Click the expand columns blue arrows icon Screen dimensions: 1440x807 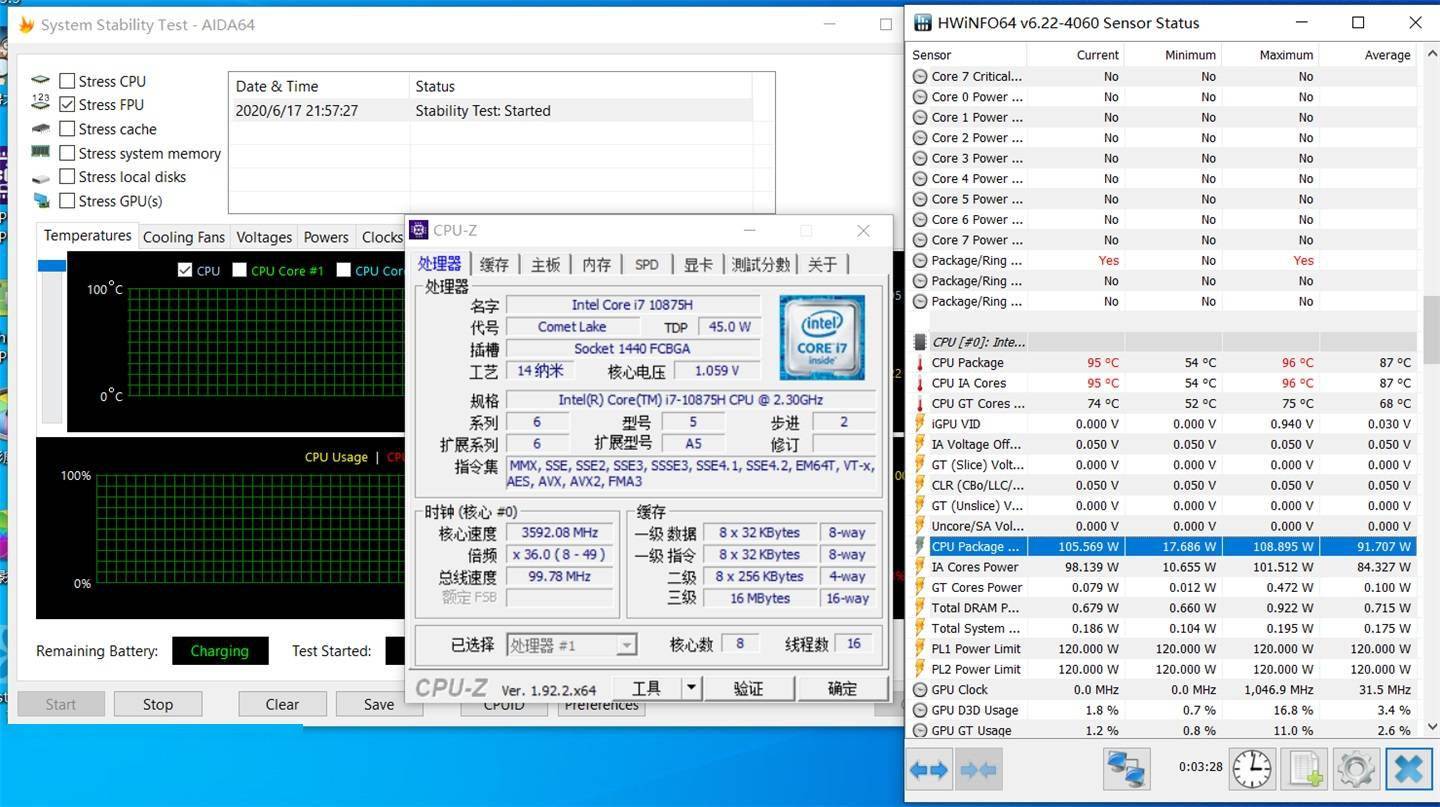tap(929, 769)
